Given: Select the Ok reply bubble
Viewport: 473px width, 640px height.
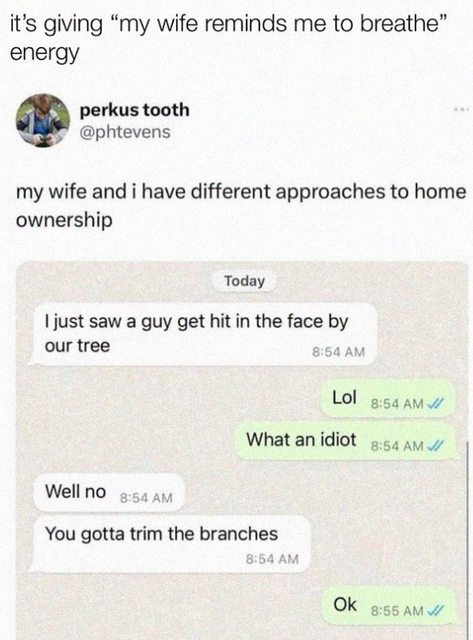Looking at the screenshot, I should tap(388, 606).
